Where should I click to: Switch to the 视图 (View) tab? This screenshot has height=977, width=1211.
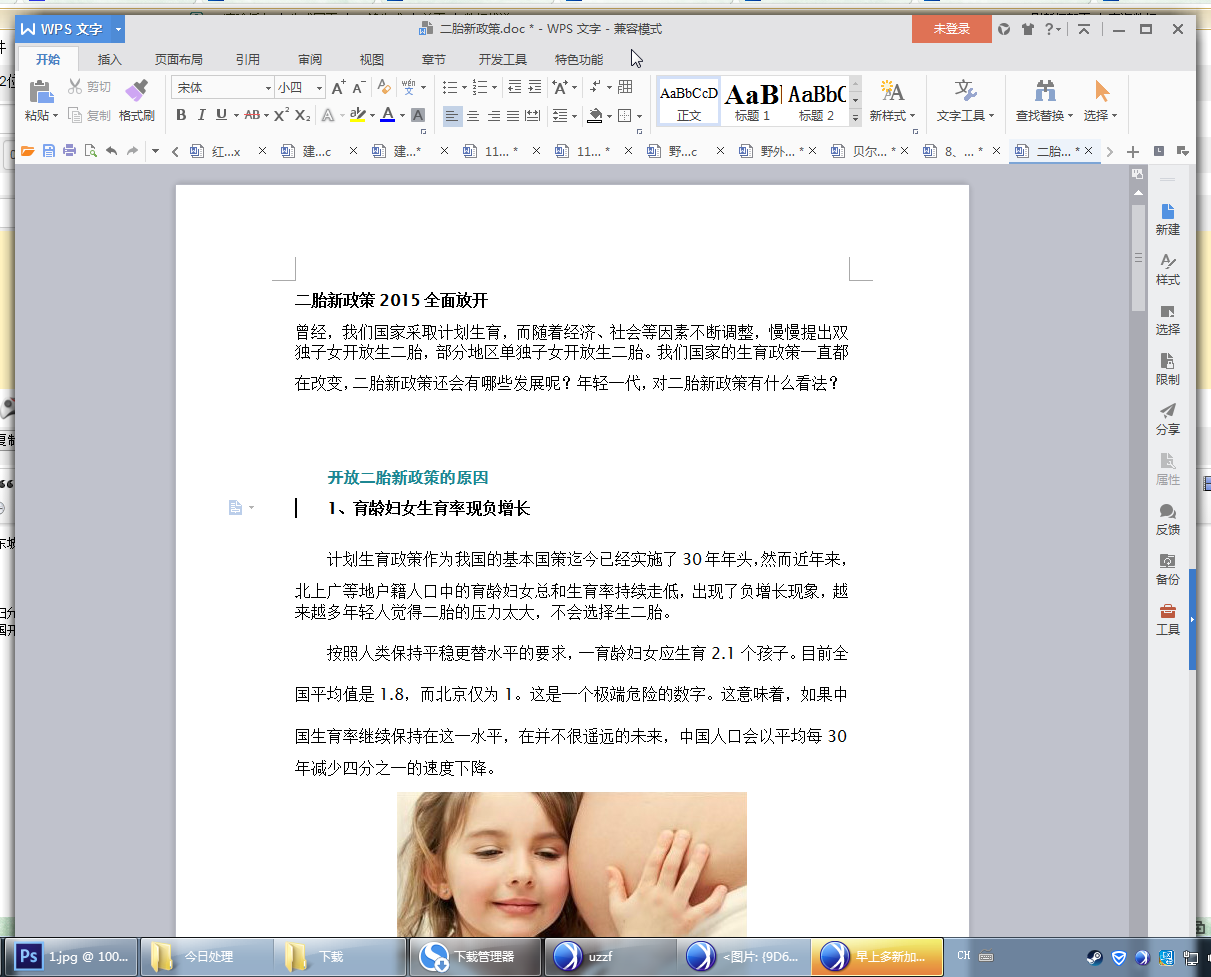(372, 59)
